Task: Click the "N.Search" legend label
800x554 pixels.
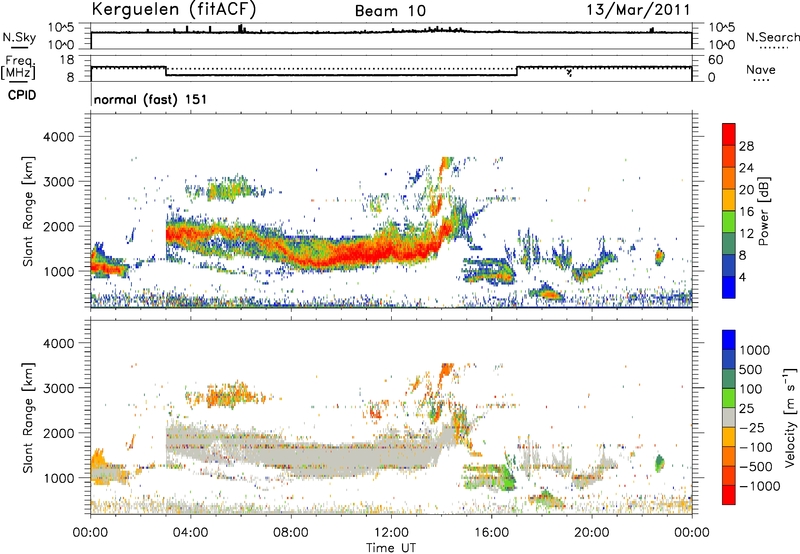Action: pos(773,37)
